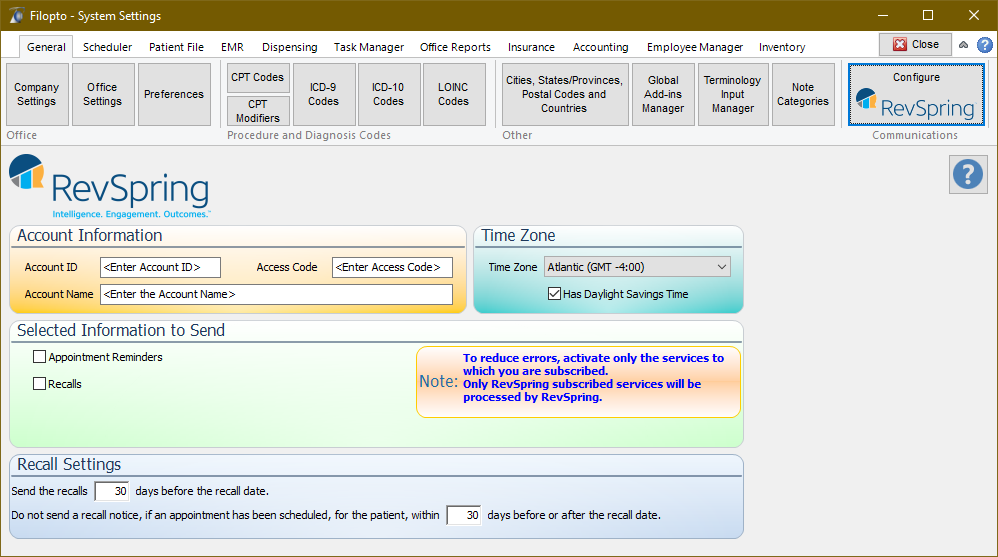Viewport: 998px width, 557px height.
Task: Switch to the EMR tab
Action: (x=232, y=47)
